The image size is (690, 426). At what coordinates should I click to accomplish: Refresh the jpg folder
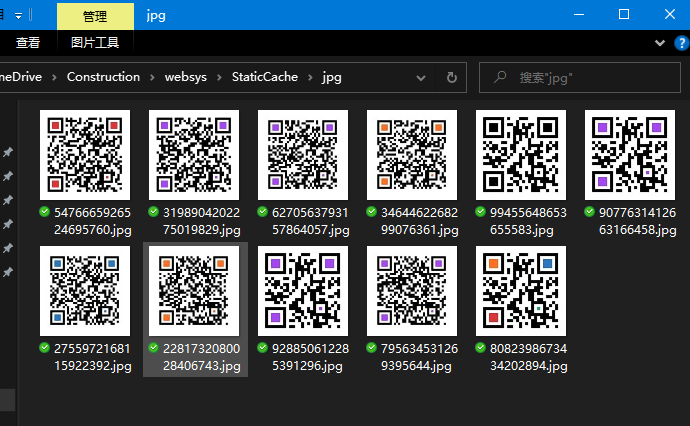[451, 78]
